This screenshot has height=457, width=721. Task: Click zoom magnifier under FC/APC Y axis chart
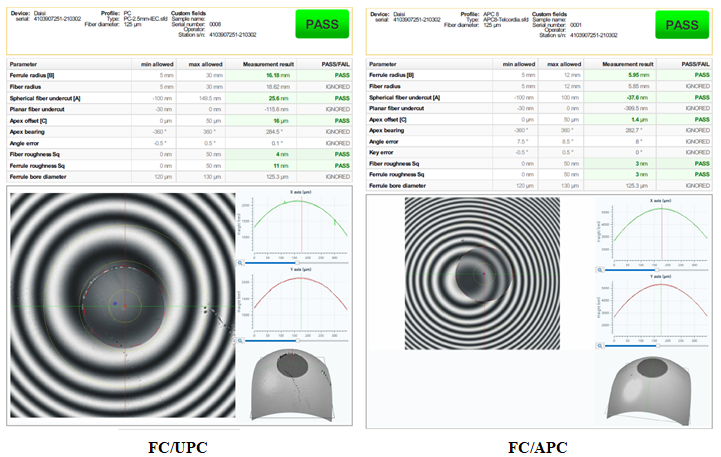tap(599, 346)
